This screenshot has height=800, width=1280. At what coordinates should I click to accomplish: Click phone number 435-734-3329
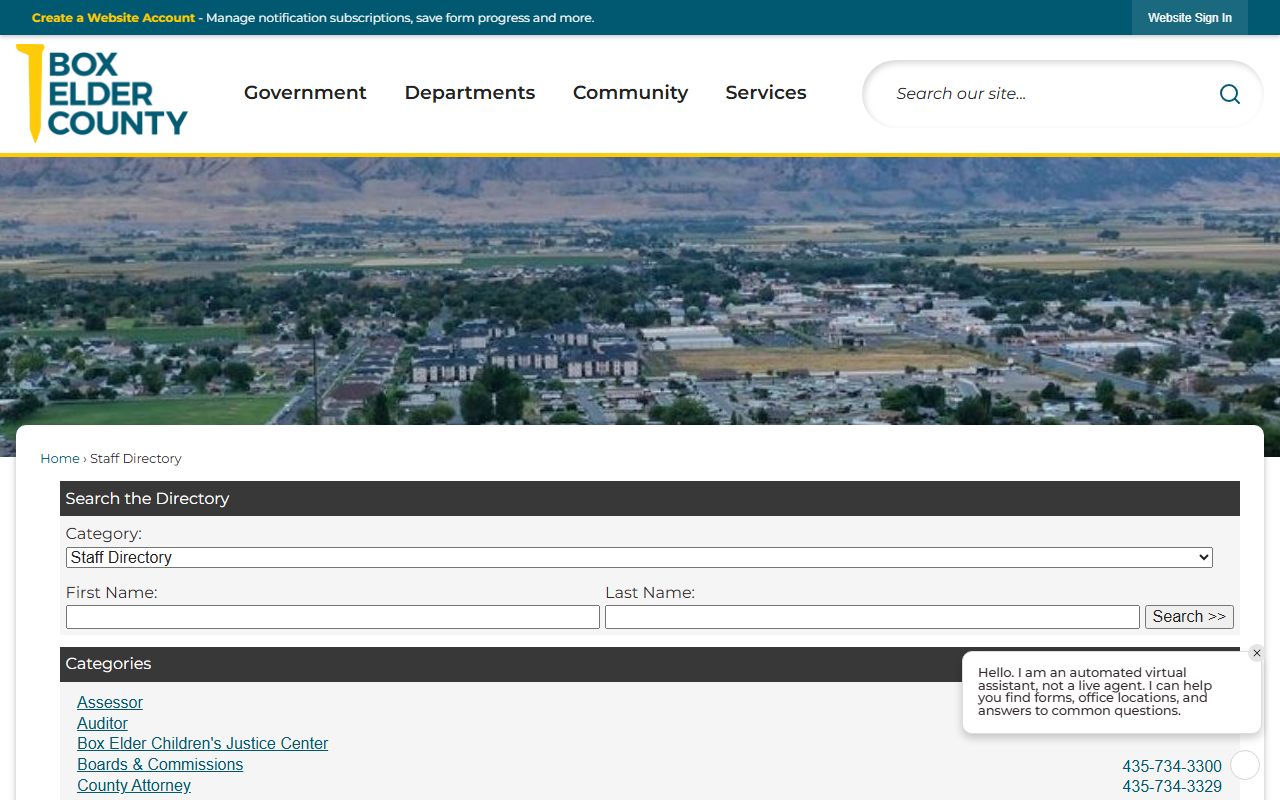point(1172,787)
